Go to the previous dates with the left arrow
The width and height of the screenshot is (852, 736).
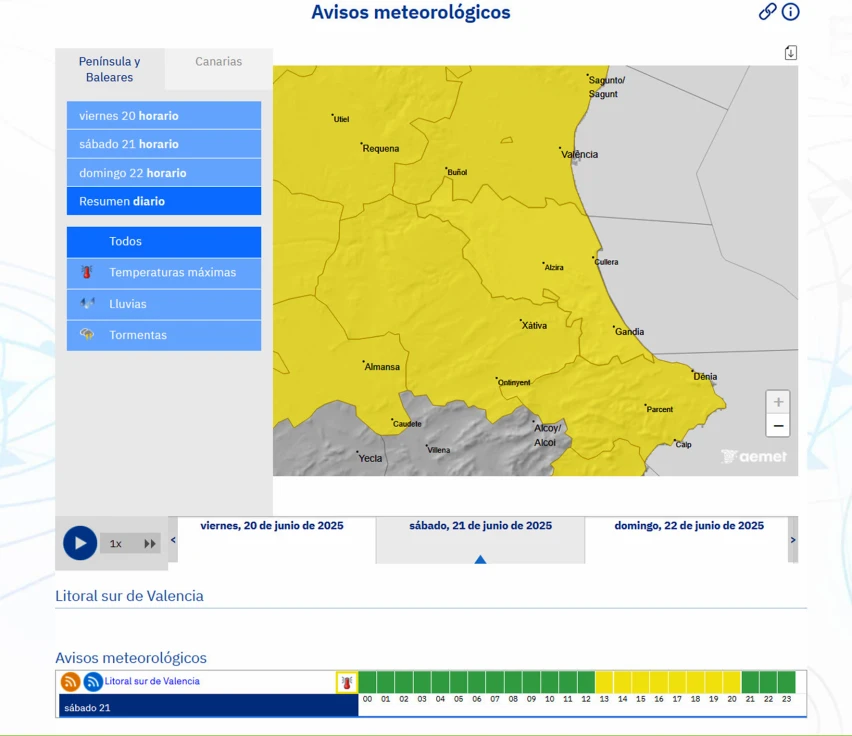[173, 540]
